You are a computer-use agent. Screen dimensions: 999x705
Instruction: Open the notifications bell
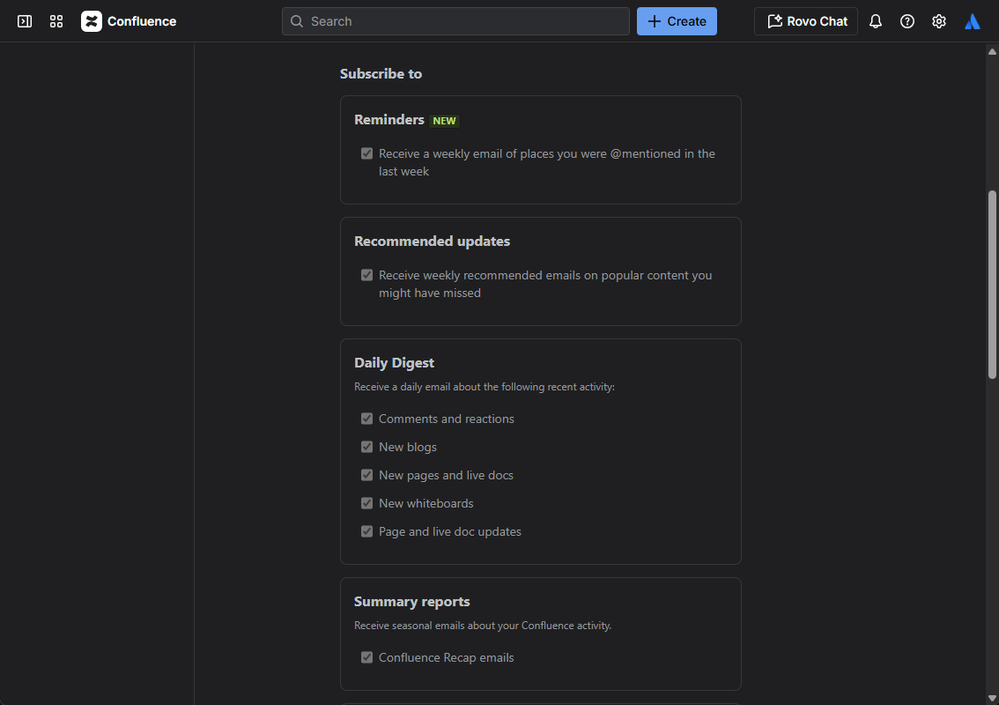875,22
